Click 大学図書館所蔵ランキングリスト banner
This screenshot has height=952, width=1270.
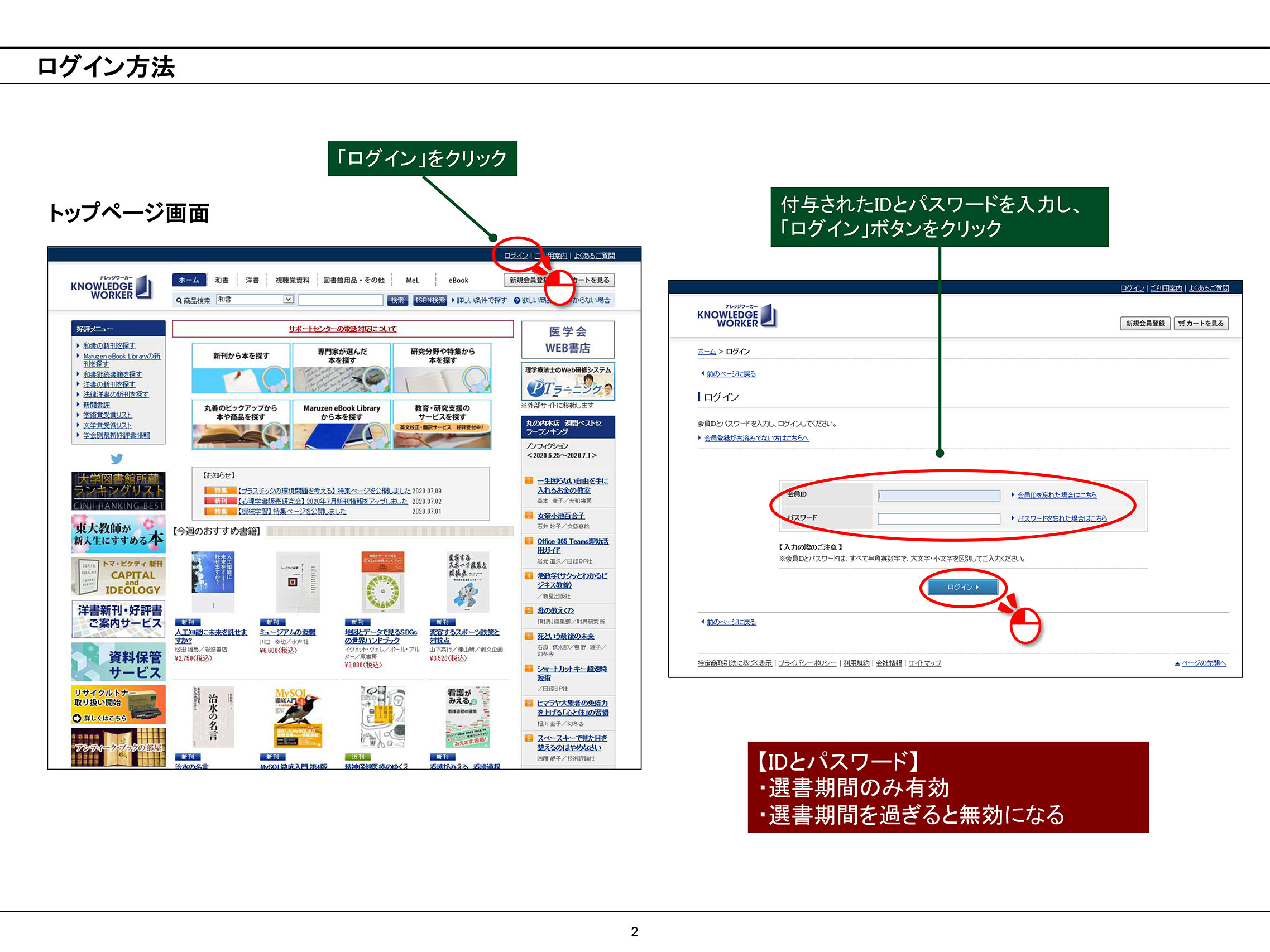point(118,491)
